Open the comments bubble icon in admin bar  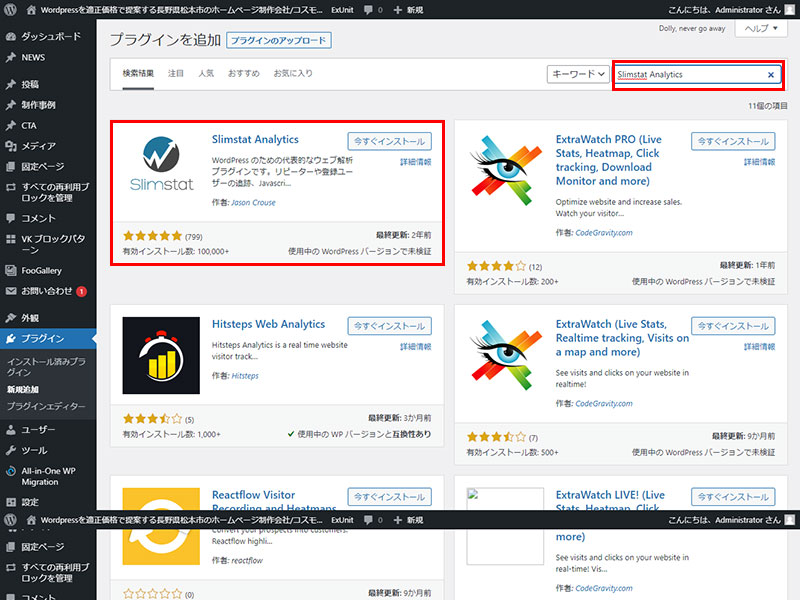coord(369,9)
